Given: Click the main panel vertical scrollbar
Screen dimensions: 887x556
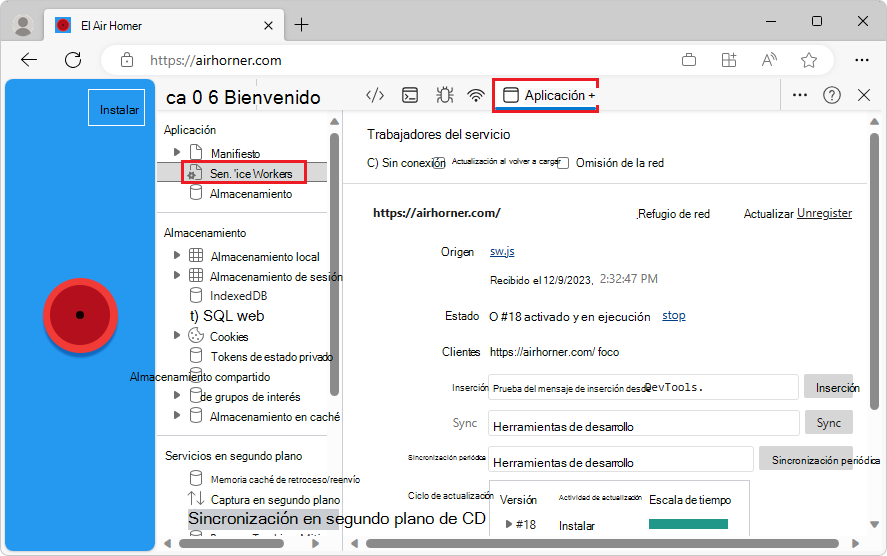Looking at the screenshot, I should coord(875,271).
